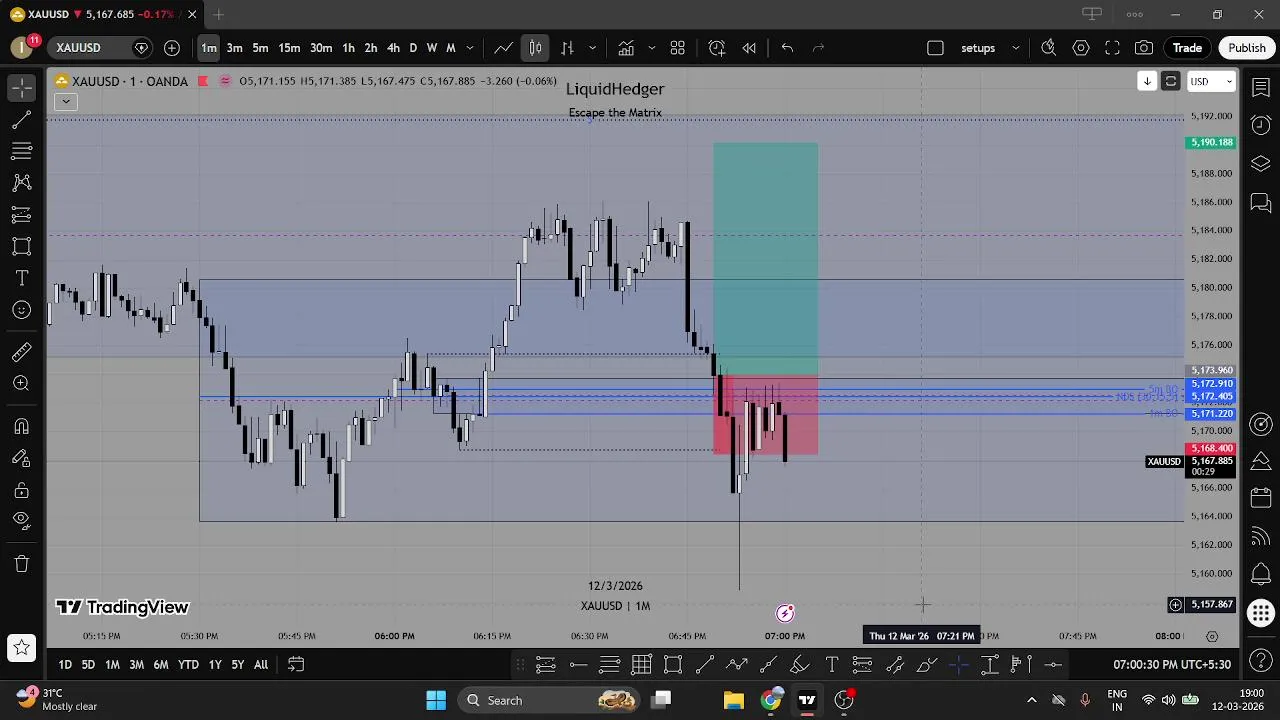Open the Windows Start menu
Viewport: 1280px width, 720px height.
coord(436,700)
